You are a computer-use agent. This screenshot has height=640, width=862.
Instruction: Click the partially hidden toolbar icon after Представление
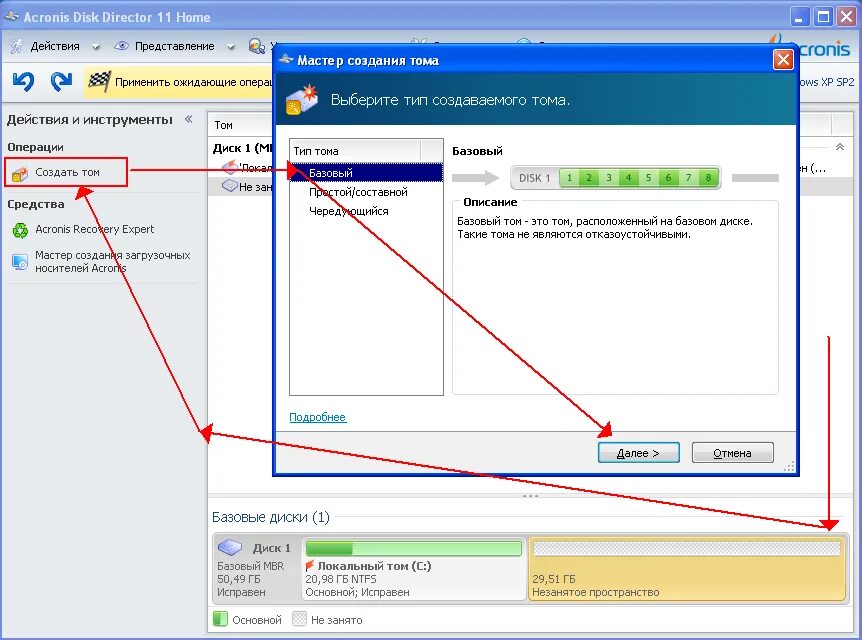click(x=256, y=46)
